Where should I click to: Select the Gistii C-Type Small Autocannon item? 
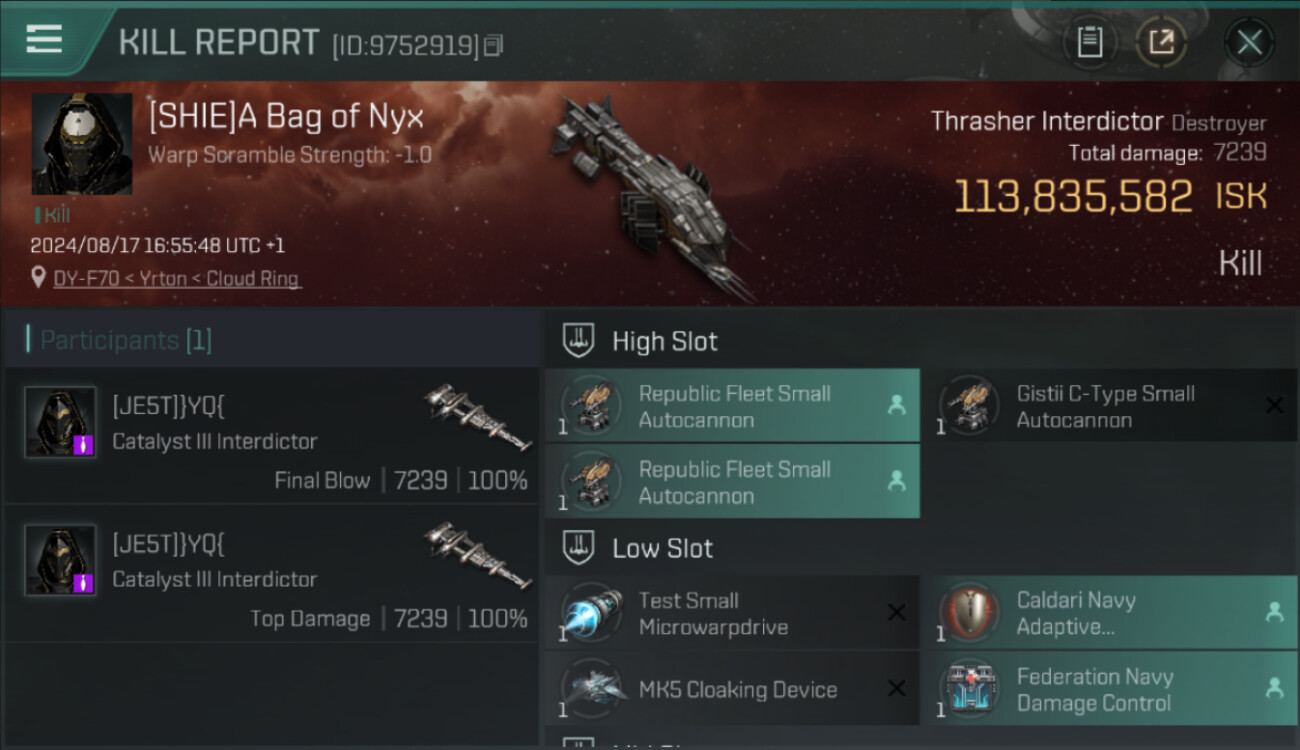[1105, 406]
